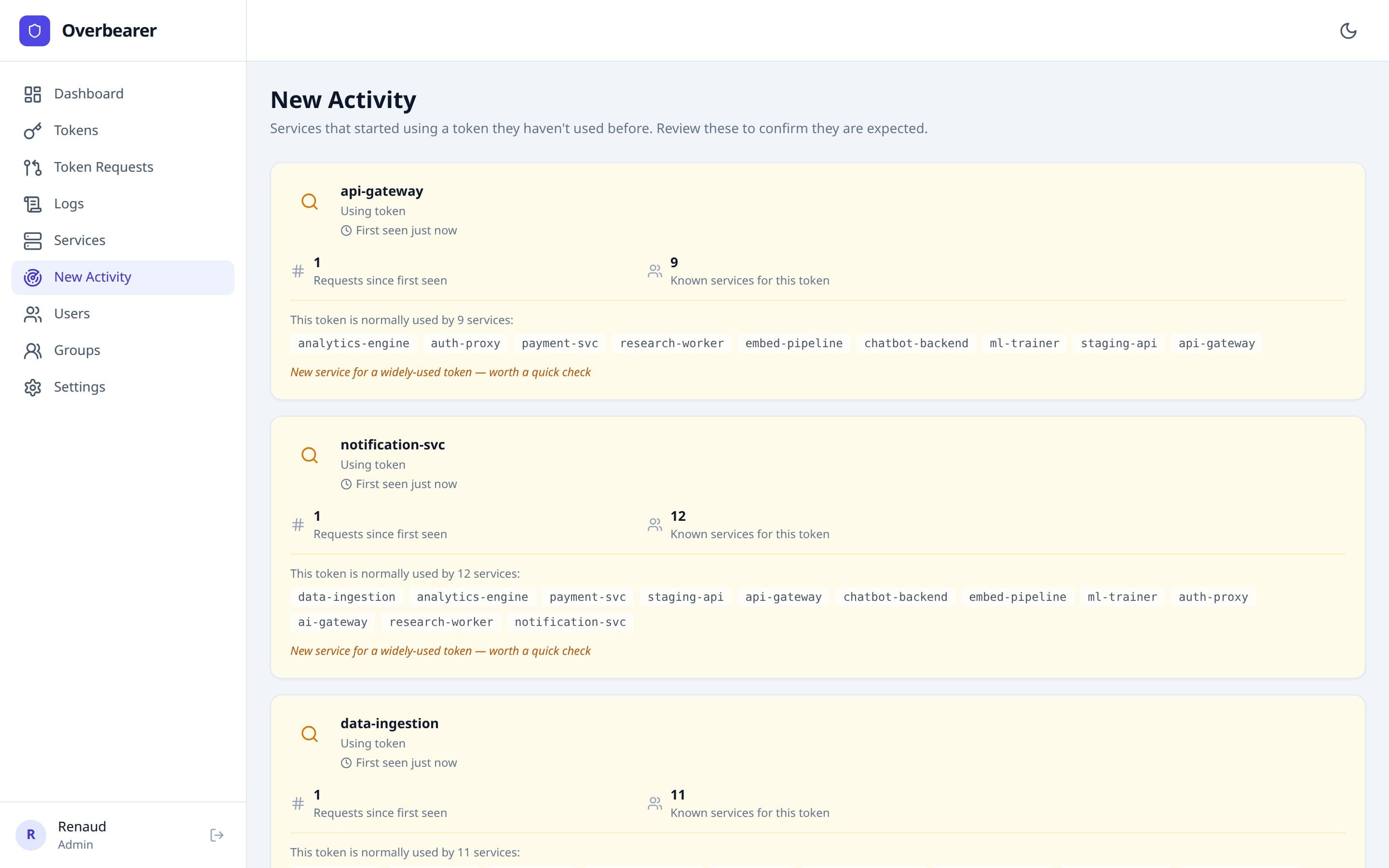Select the Dashboard grid icon
The image size is (1389, 868).
pos(33,94)
